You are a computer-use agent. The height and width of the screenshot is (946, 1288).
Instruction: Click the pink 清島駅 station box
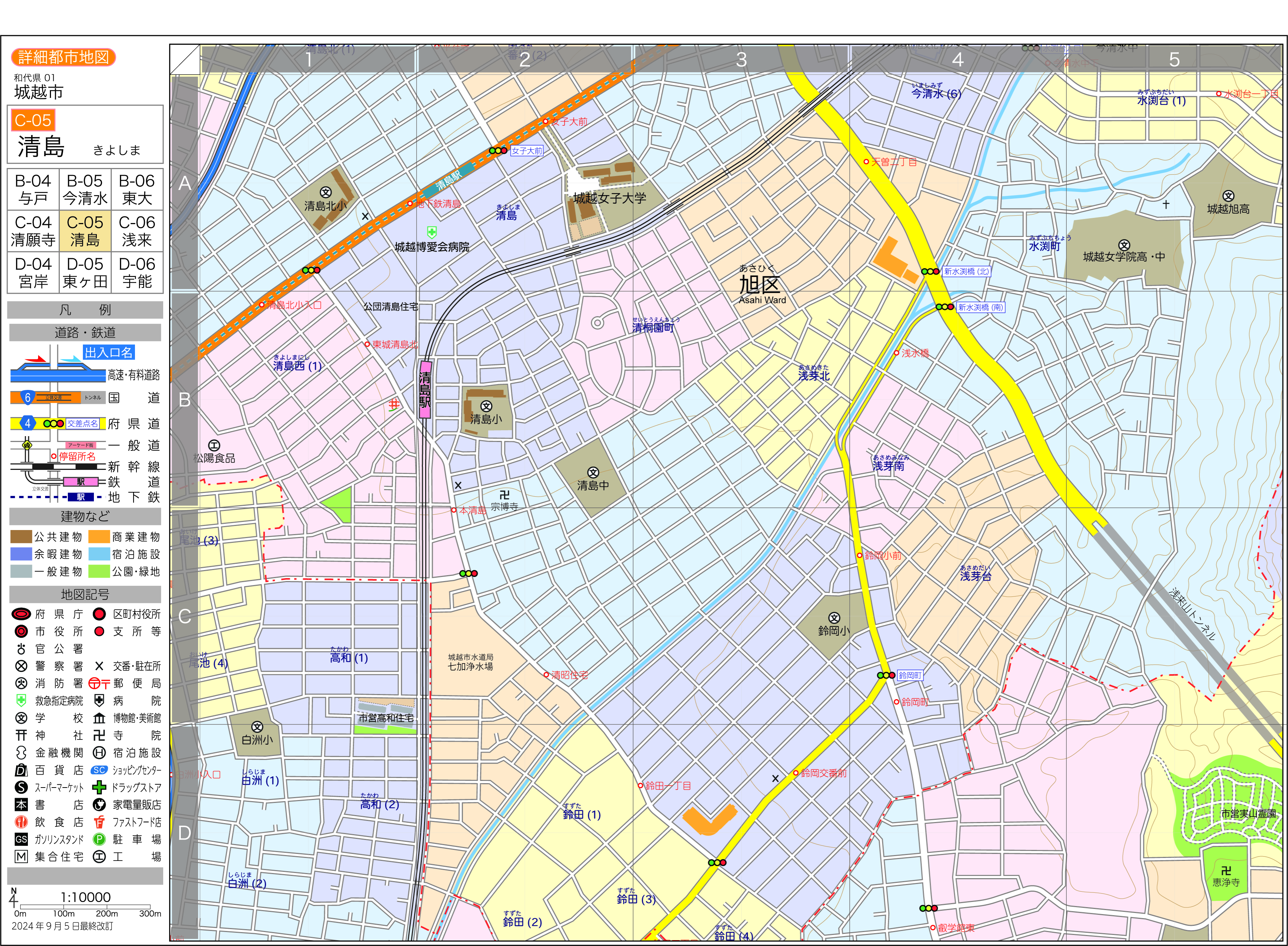pyautogui.click(x=425, y=390)
